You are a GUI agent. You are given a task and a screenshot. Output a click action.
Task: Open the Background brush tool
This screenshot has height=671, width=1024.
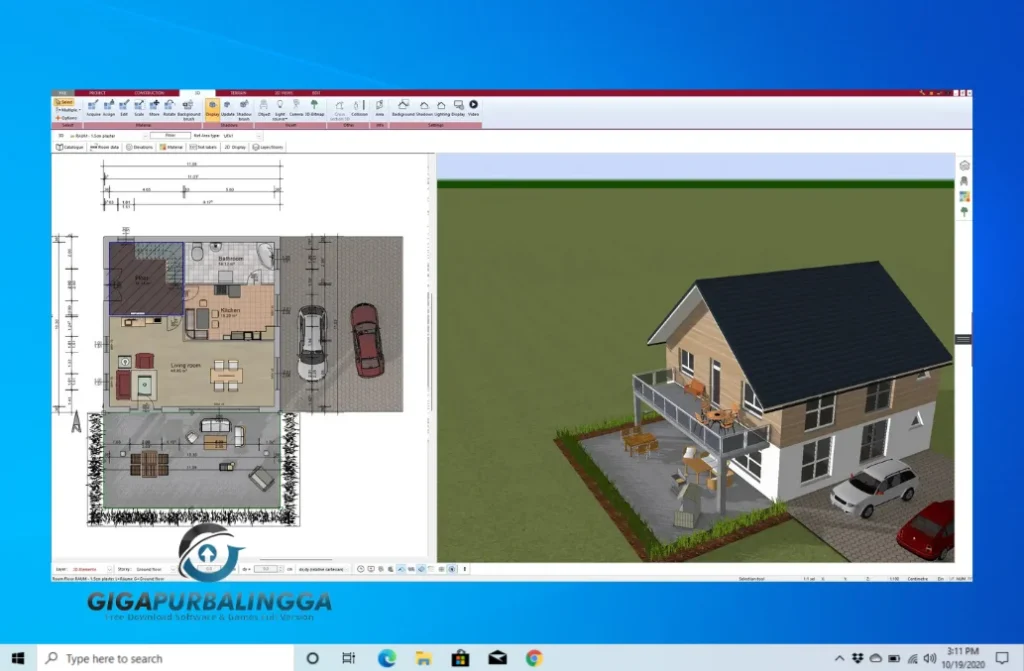[188, 104]
